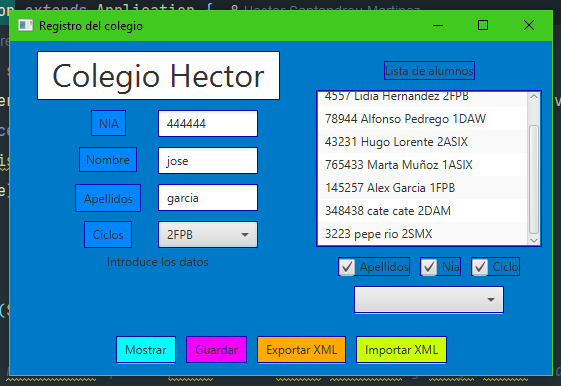Save the student with Guardar
Screen dimensions: 561x386
click(x=216, y=350)
